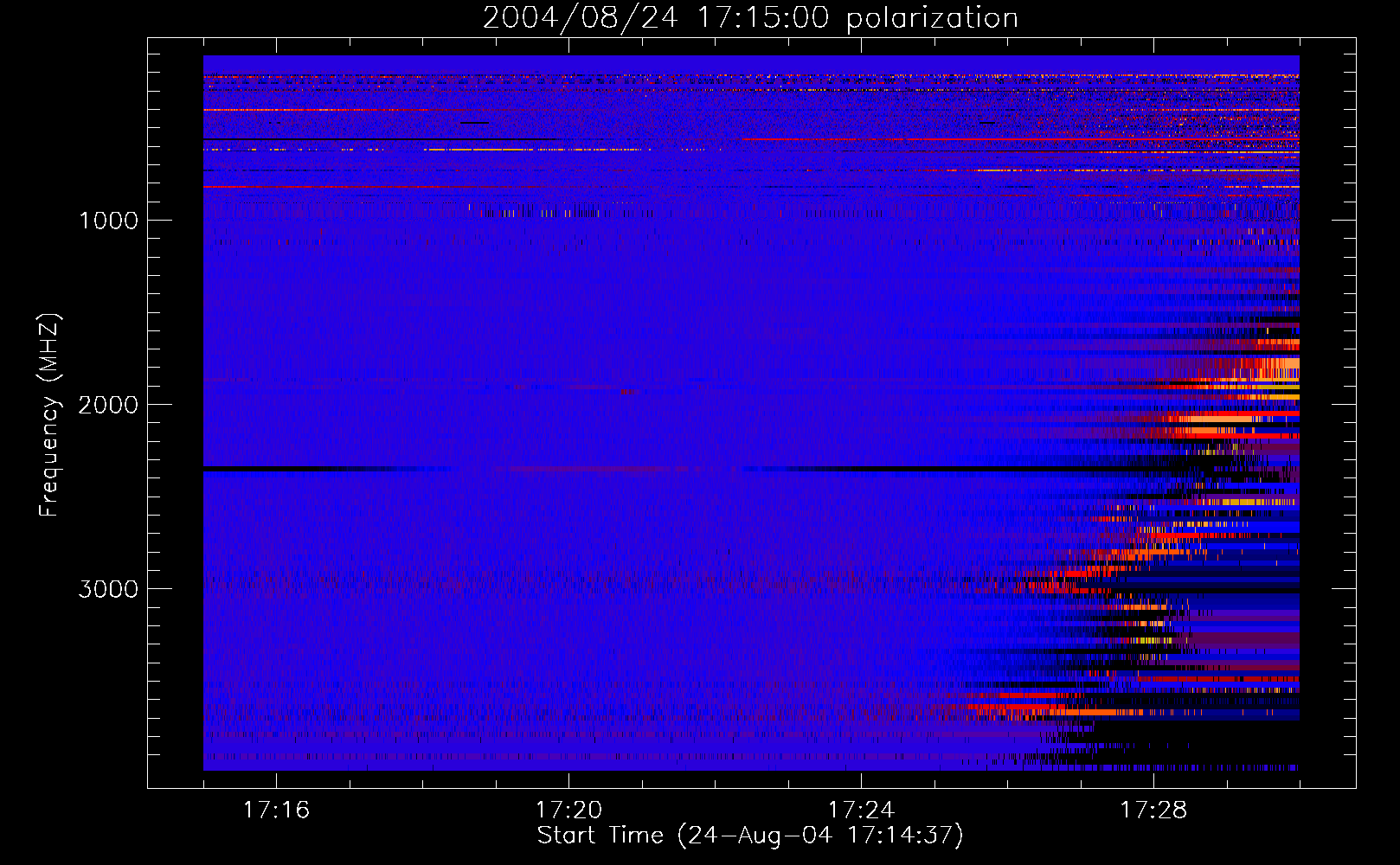Click the 17:24 time tick label
Screen dimensions: 1400x865
pos(861,810)
